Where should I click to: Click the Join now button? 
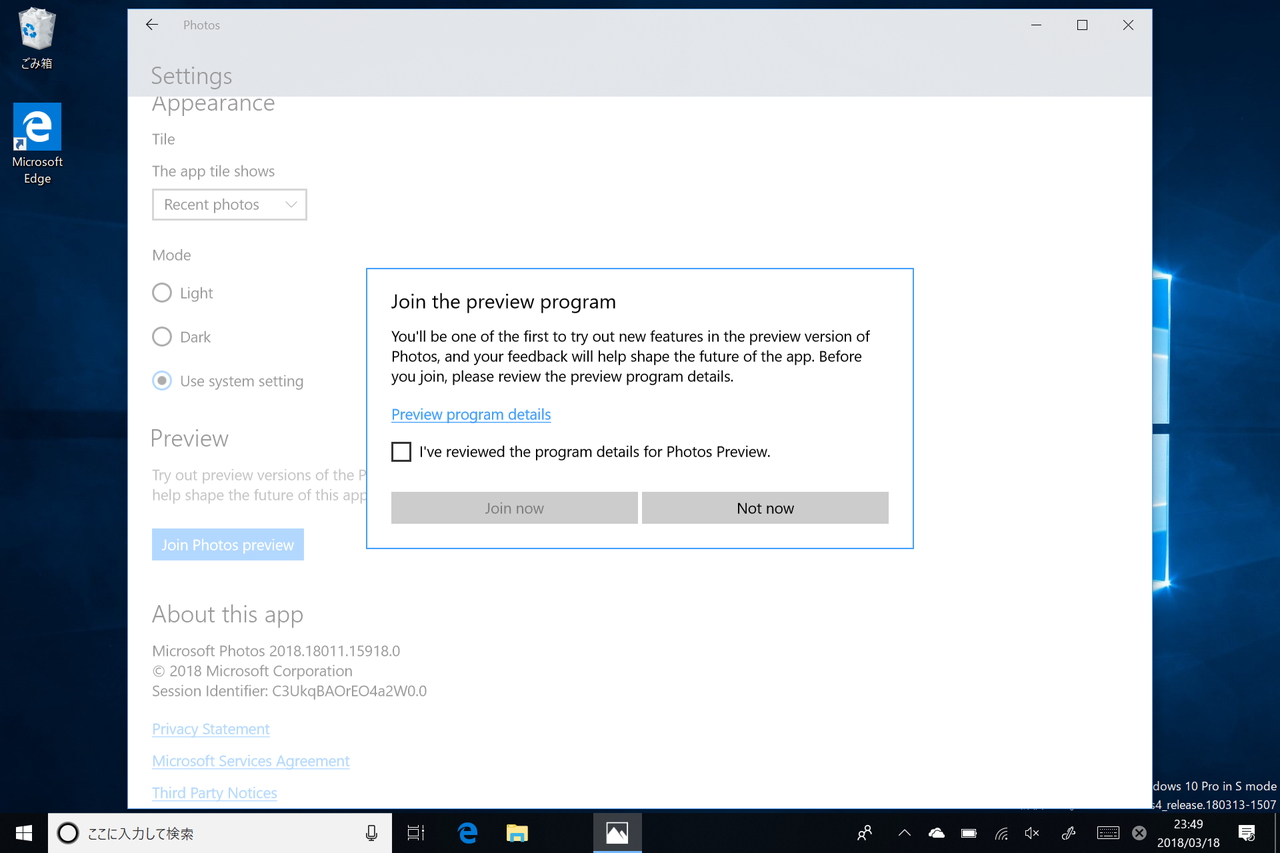pyautogui.click(x=514, y=508)
